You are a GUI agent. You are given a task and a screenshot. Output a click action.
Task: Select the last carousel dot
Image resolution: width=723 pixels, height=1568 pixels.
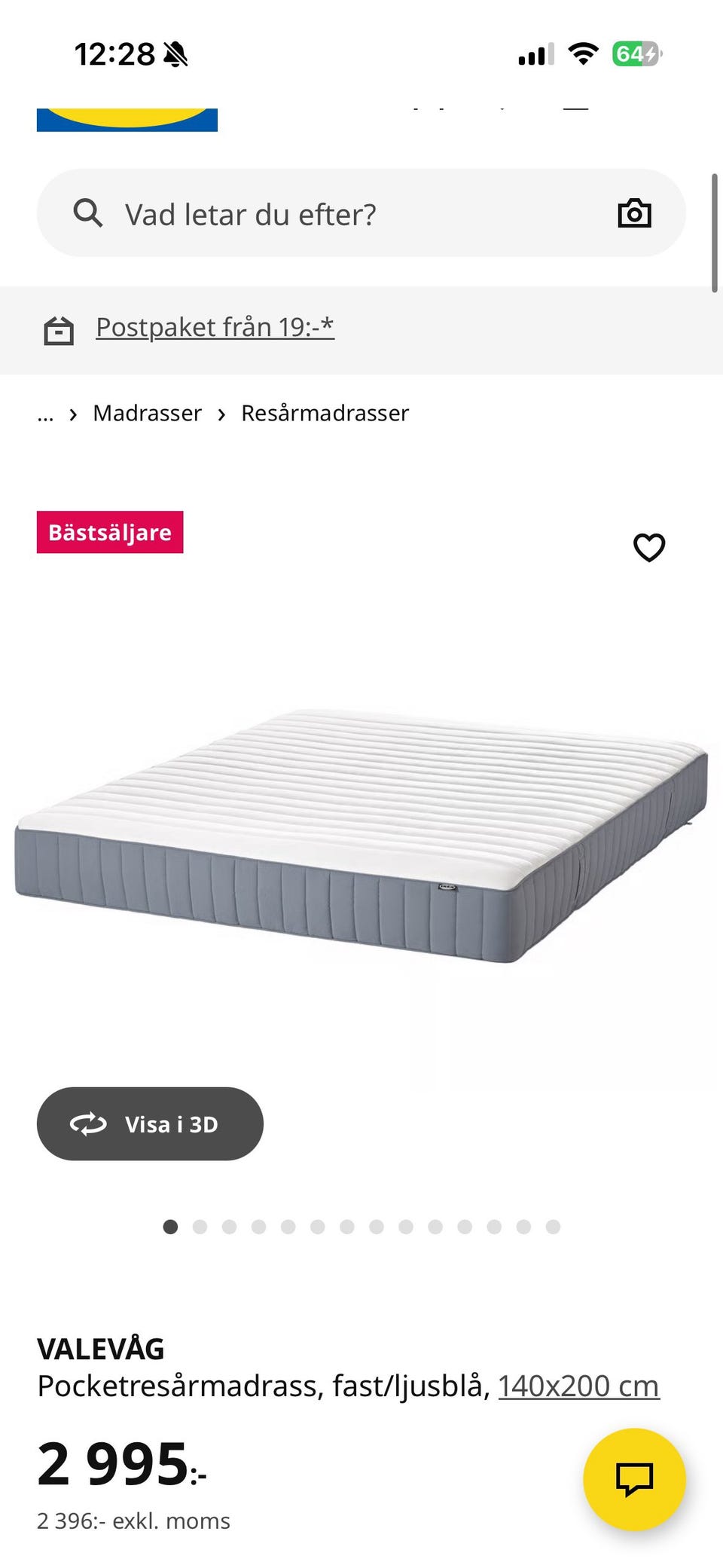(553, 1227)
